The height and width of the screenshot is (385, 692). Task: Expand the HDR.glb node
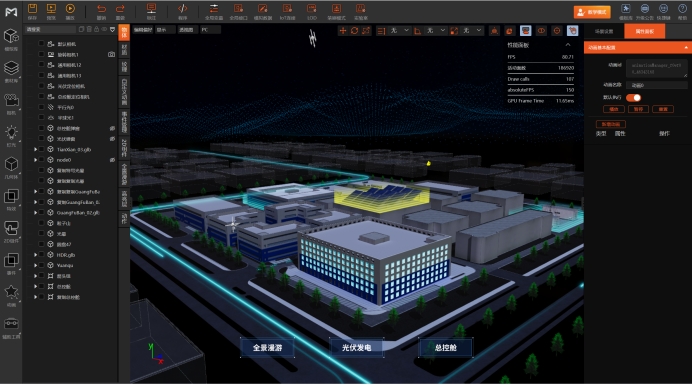(35, 255)
